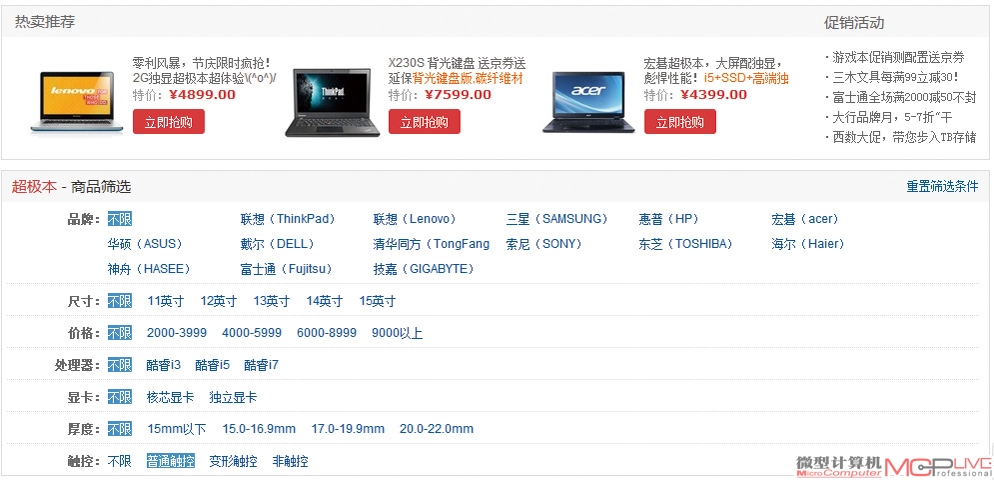Filter by brand 联想（Lenovo）
This screenshot has width=994, height=480.
tap(415, 219)
